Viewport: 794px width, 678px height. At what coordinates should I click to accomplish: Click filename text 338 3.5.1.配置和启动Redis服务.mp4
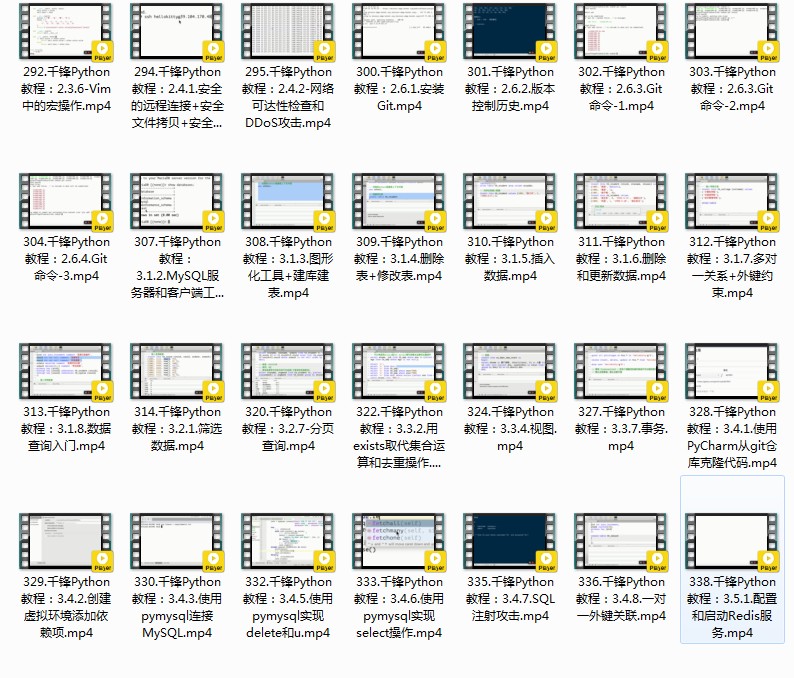coord(732,608)
